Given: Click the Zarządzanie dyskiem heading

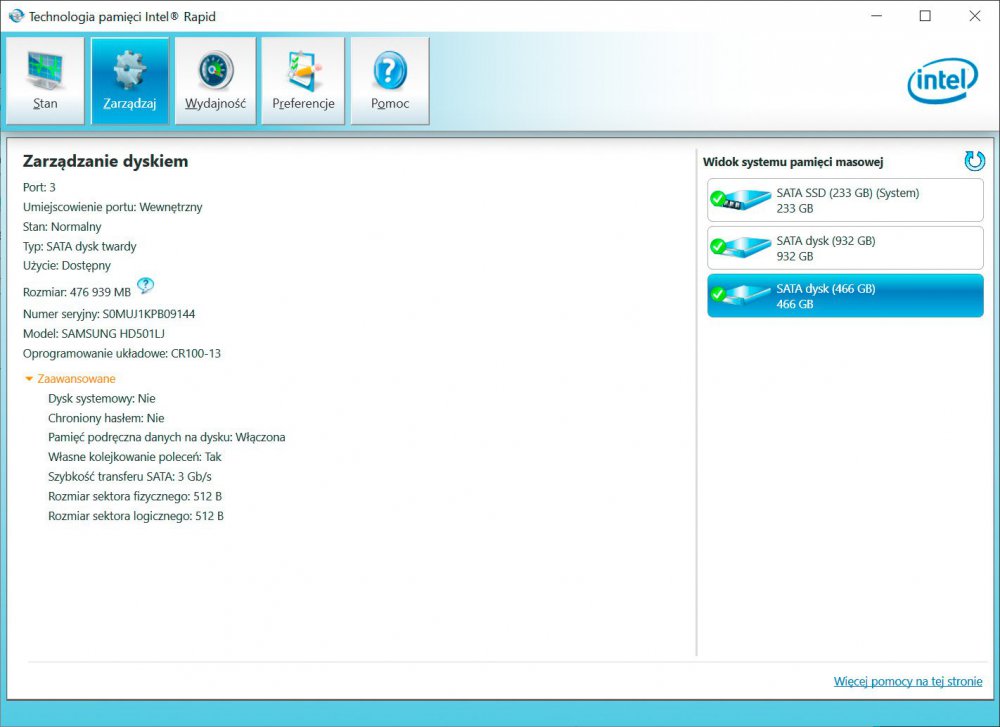Looking at the screenshot, I should click(x=105, y=161).
